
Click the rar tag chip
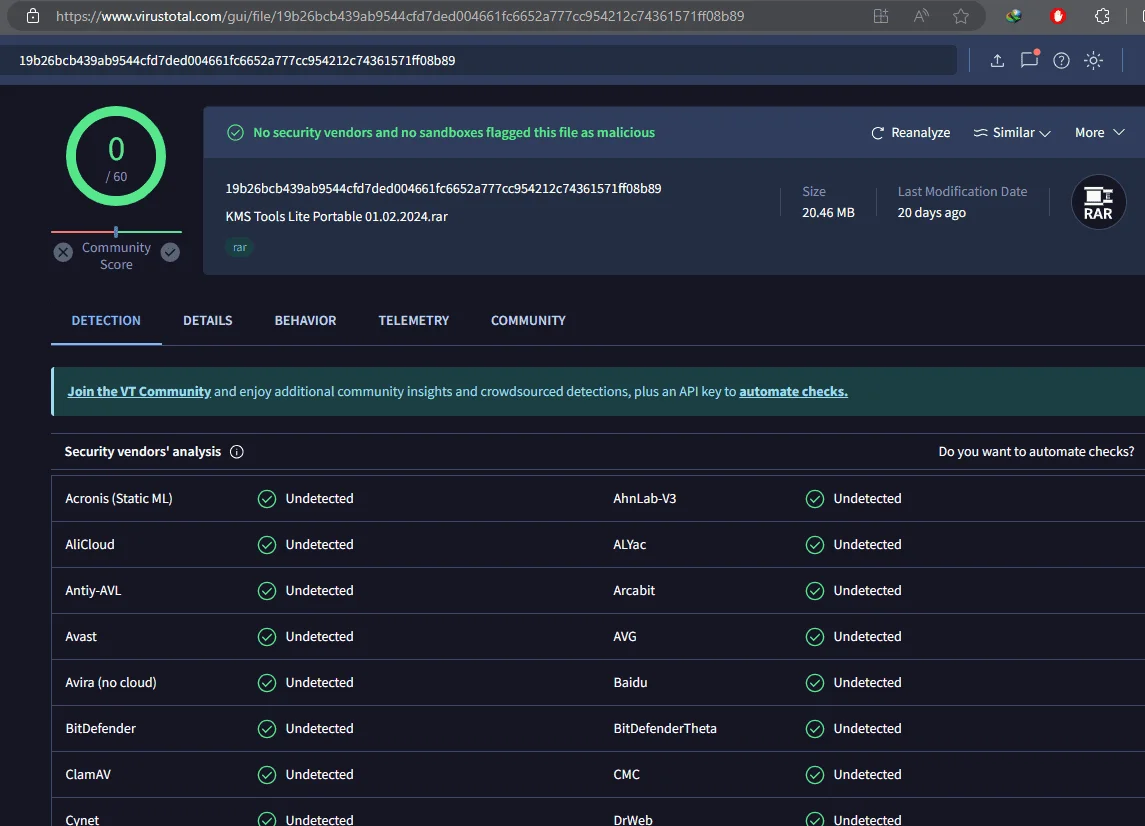click(x=240, y=248)
